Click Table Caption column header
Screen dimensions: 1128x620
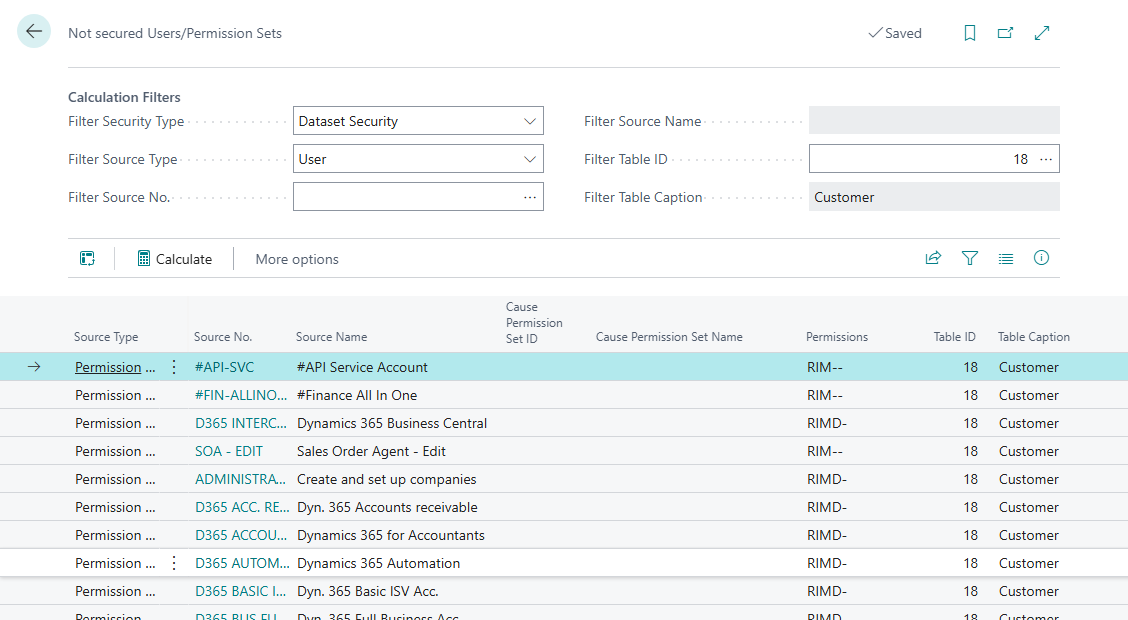click(1034, 337)
